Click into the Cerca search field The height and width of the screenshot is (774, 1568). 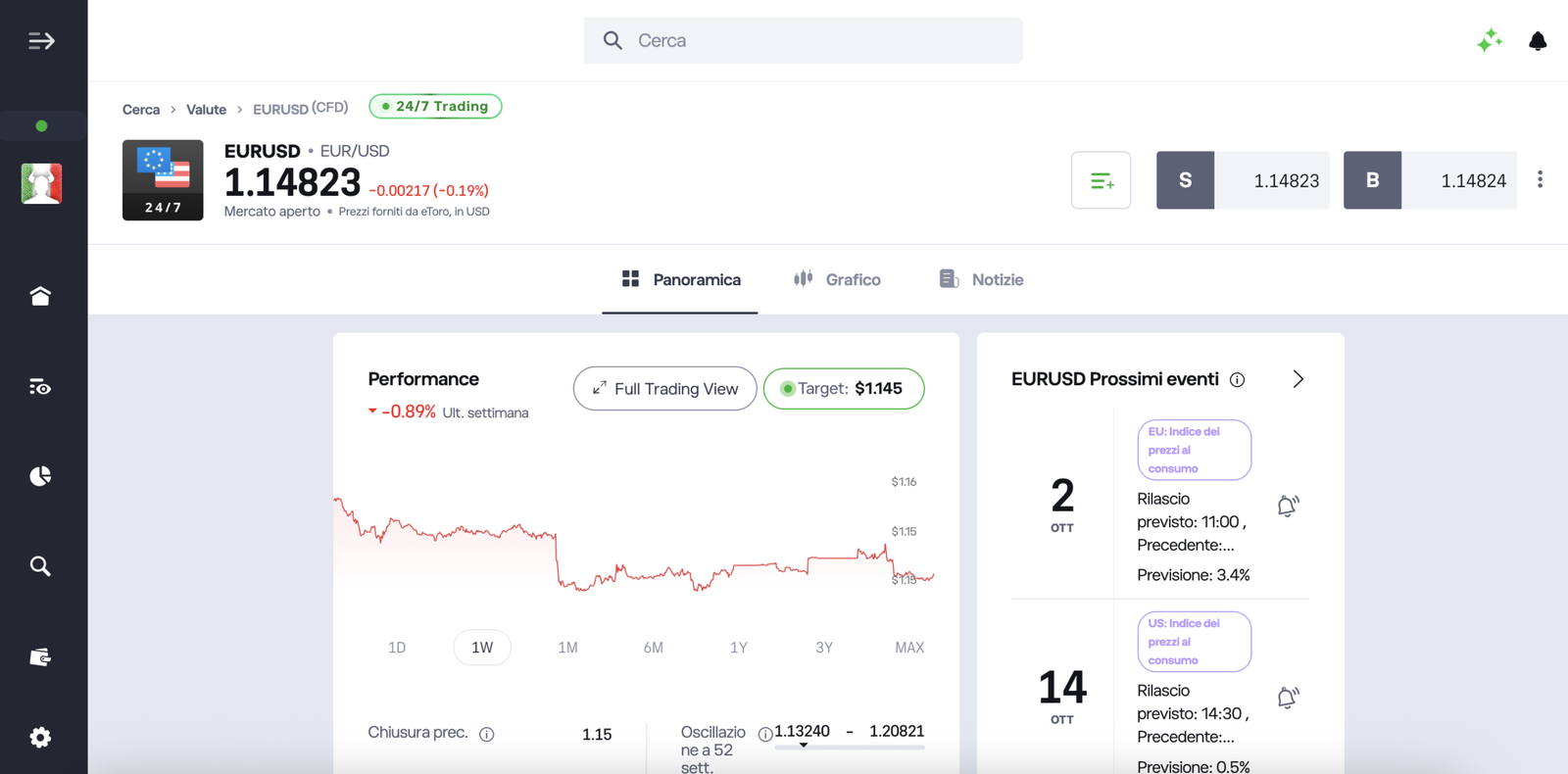[803, 40]
